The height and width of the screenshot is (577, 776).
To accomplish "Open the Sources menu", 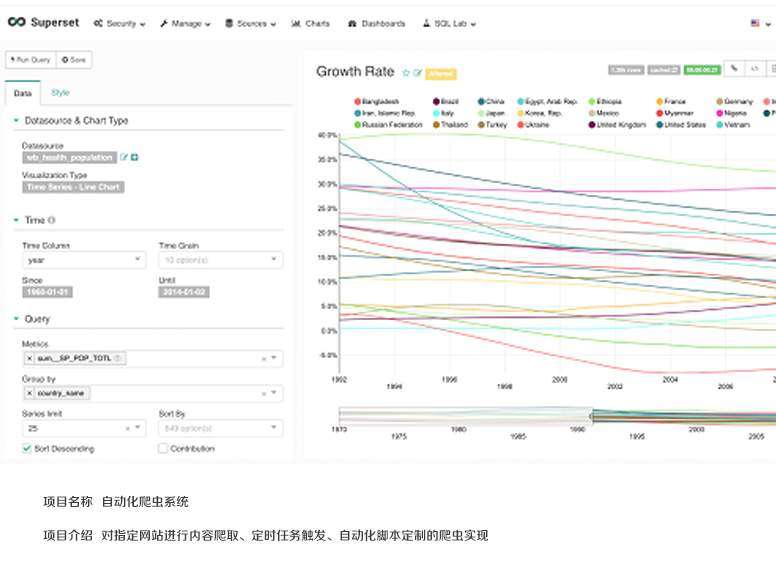I will click(250, 23).
